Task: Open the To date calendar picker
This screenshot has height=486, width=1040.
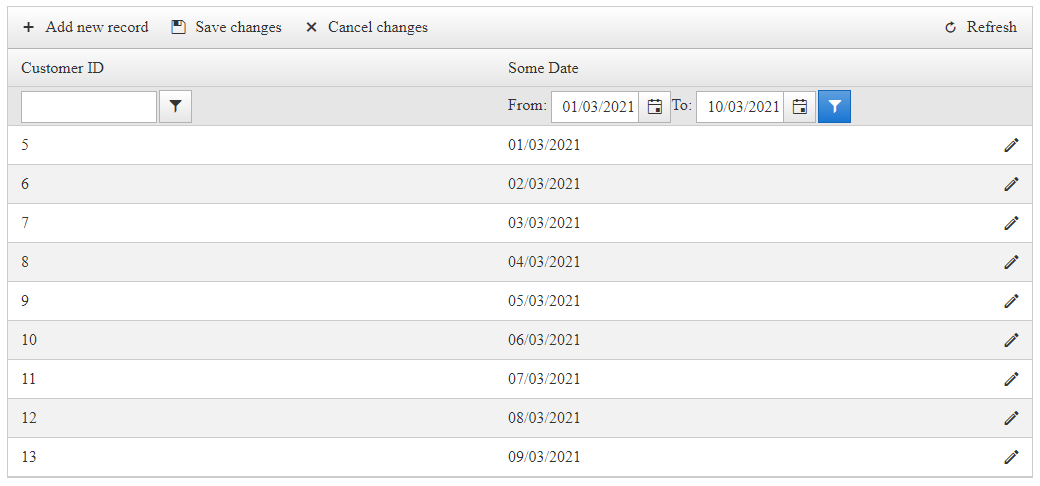Action: click(800, 107)
